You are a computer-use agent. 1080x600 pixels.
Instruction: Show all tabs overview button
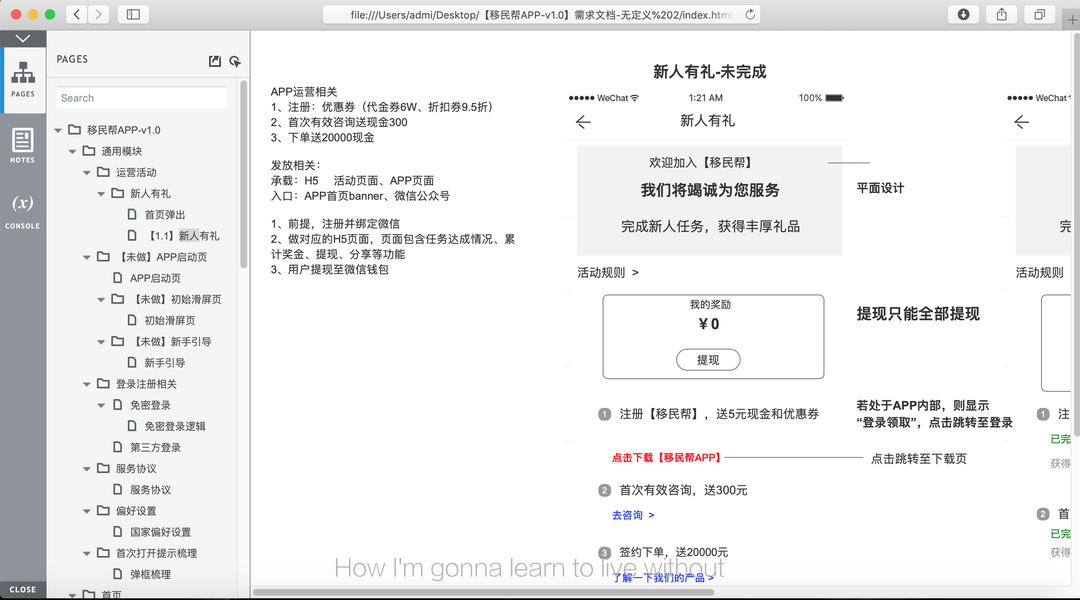1039,14
